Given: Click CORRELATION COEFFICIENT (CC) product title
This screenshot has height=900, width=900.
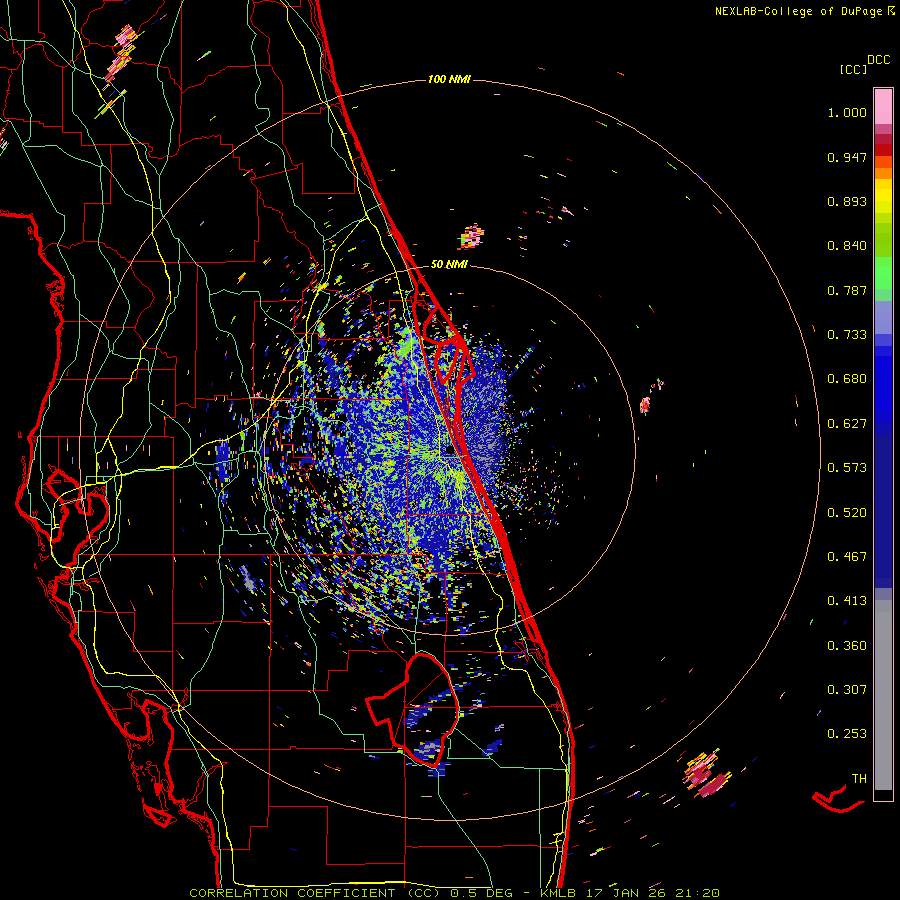Looking at the screenshot, I should tap(315, 893).
